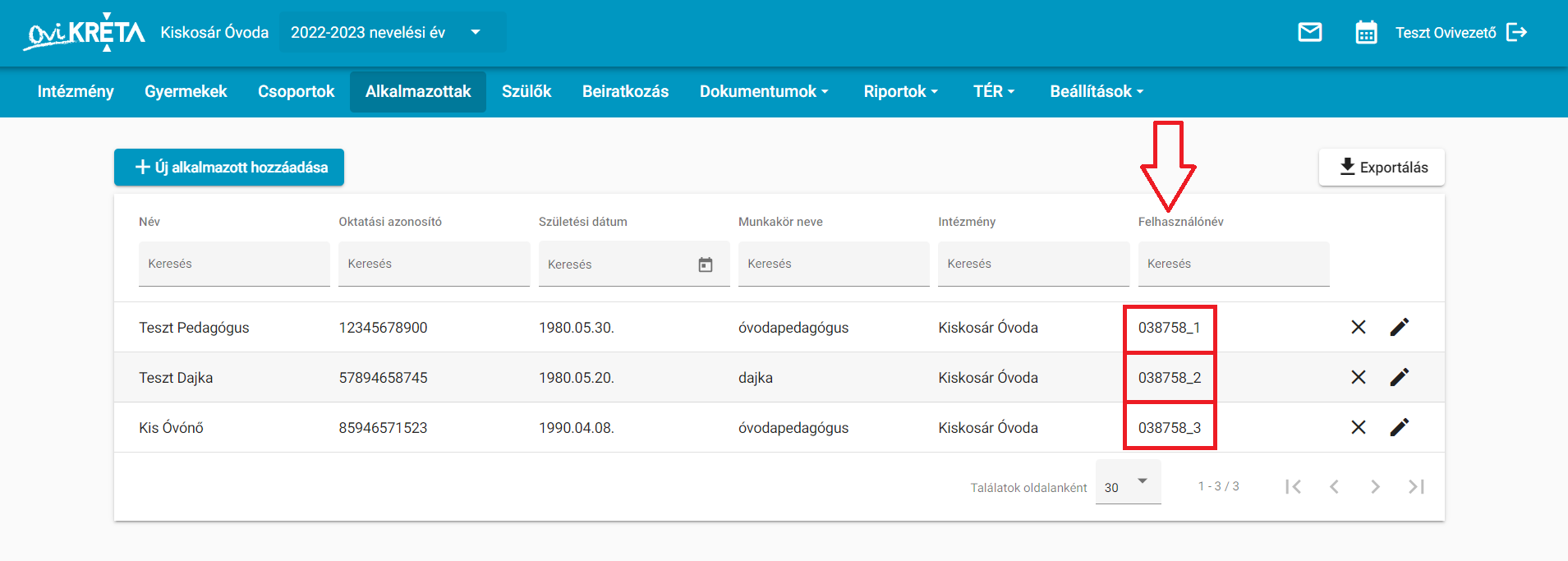Focus the Felhasználónév search field
The height and width of the screenshot is (561, 1568).
coord(1234,264)
